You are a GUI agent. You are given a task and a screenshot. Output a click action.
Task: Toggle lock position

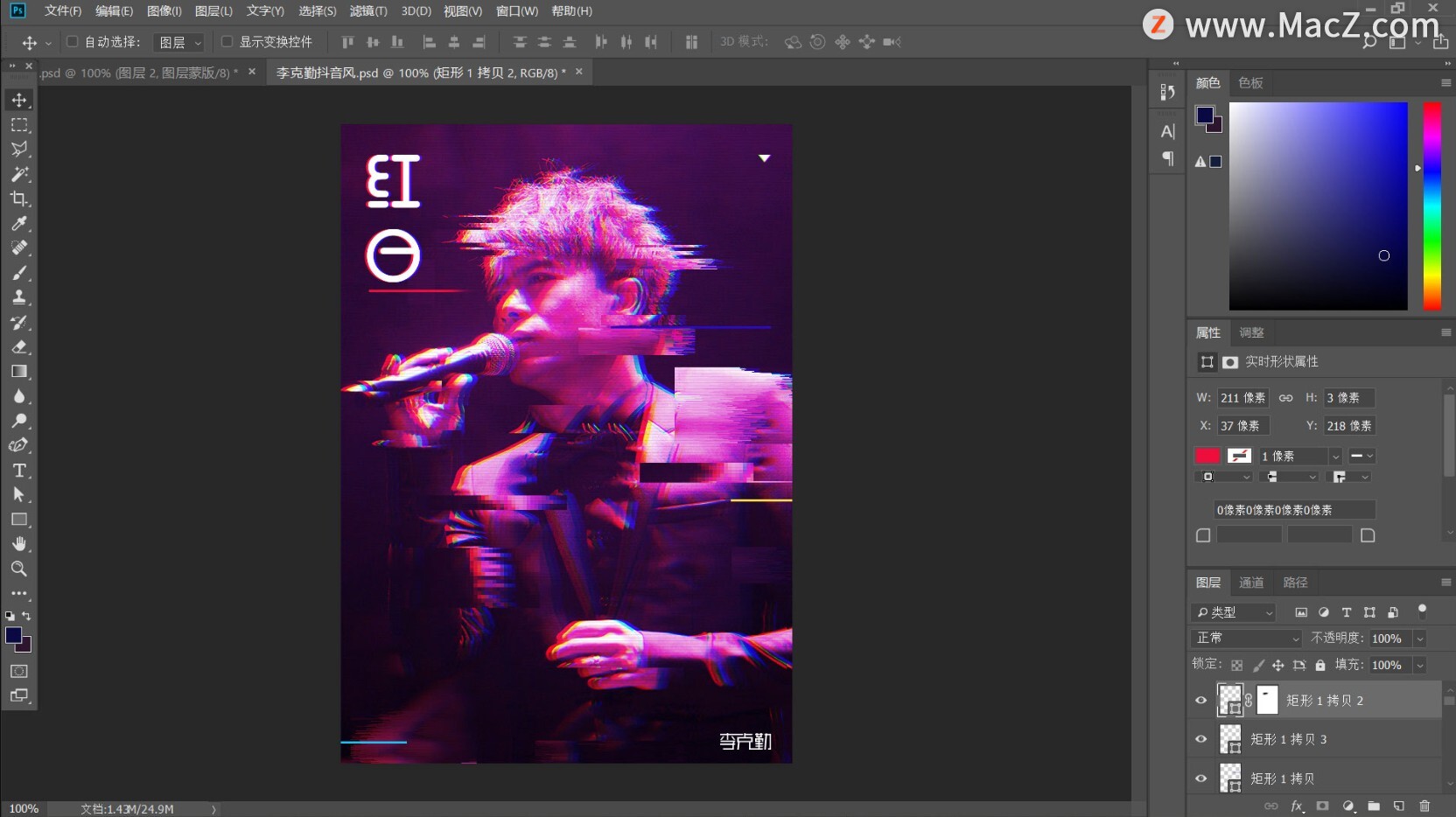(1278, 665)
